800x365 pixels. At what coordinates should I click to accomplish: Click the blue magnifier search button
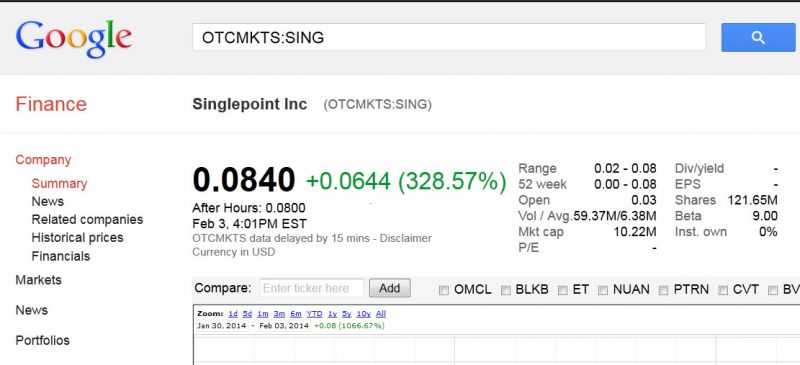click(758, 37)
